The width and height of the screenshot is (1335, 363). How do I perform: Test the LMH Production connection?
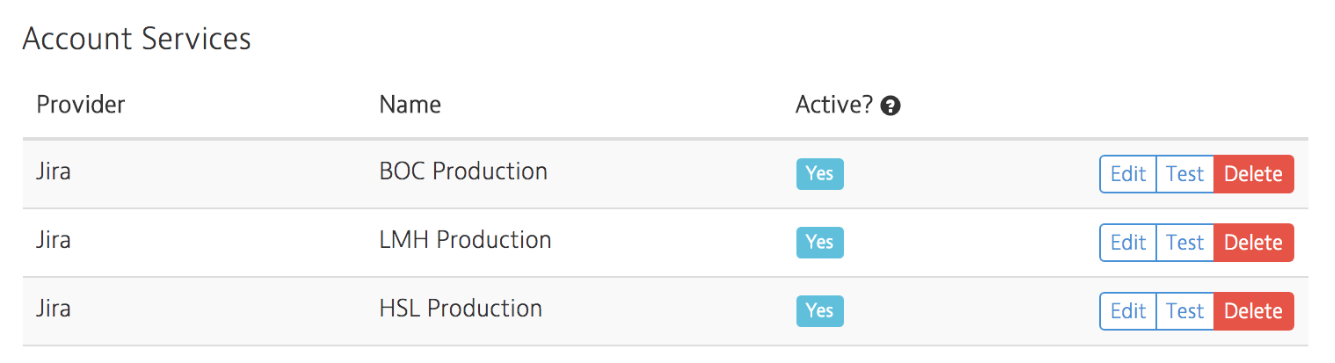1185,243
